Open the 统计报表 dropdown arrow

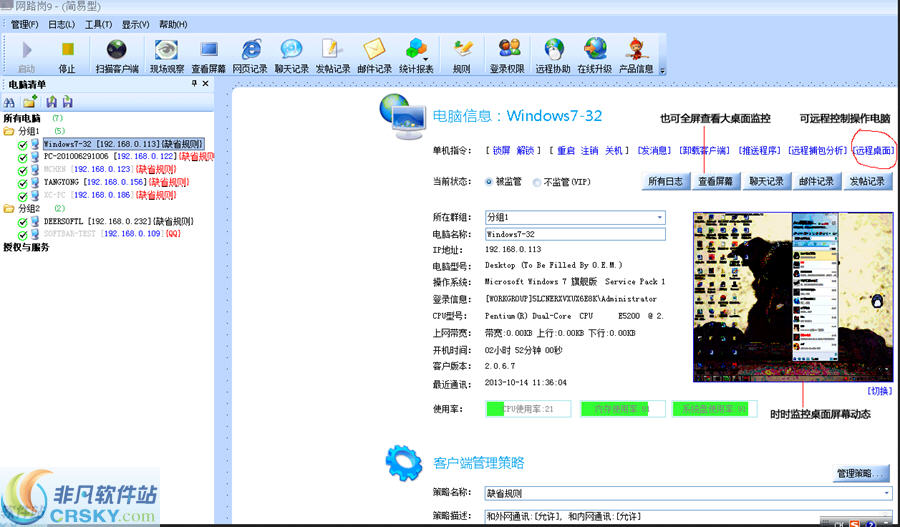426,59
